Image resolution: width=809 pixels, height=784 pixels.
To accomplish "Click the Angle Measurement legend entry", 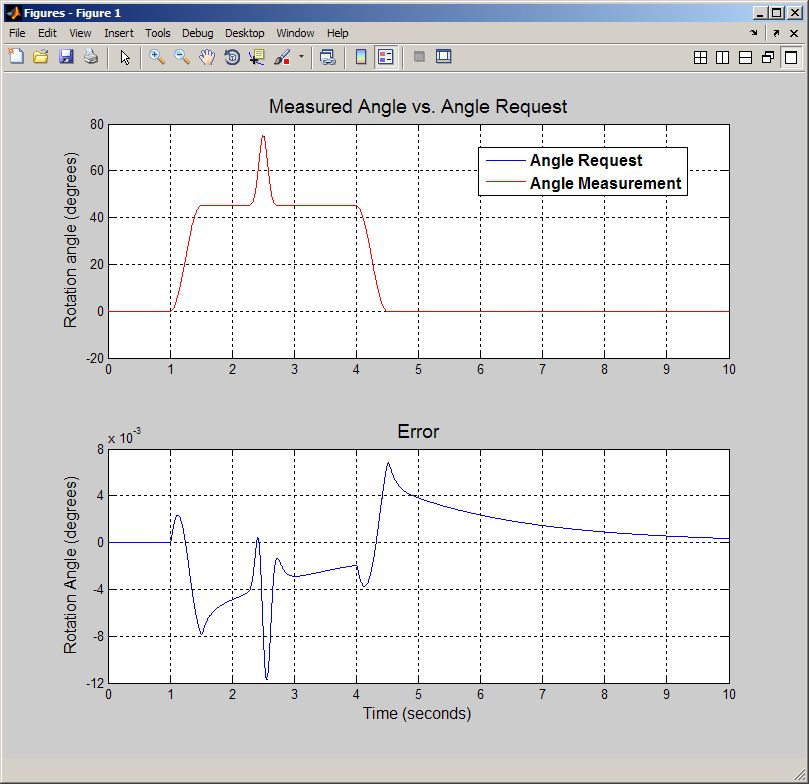I will (605, 183).
